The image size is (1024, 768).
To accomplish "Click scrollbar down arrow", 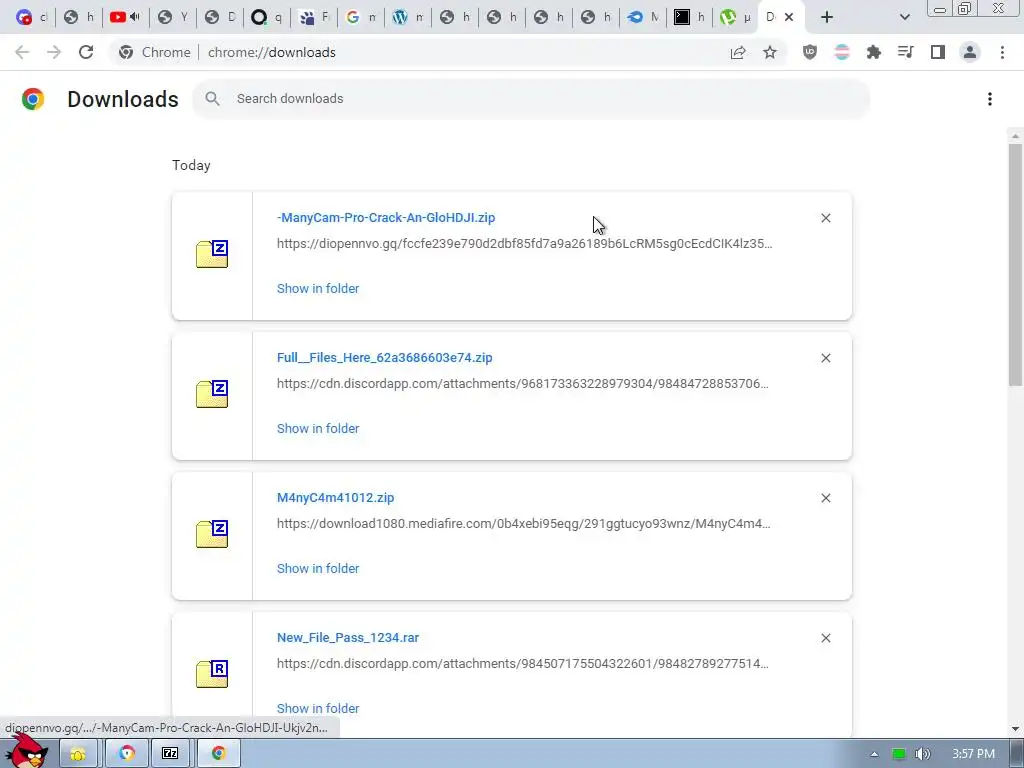I will (1015, 729).
